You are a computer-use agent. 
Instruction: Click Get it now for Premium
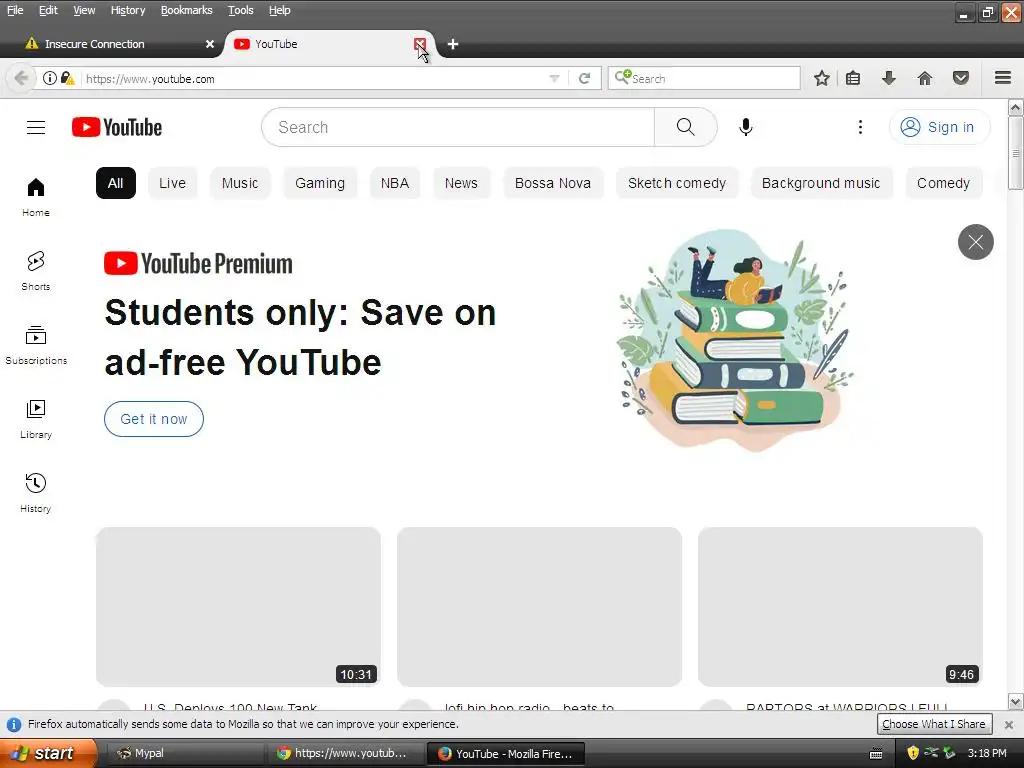[x=153, y=419]
